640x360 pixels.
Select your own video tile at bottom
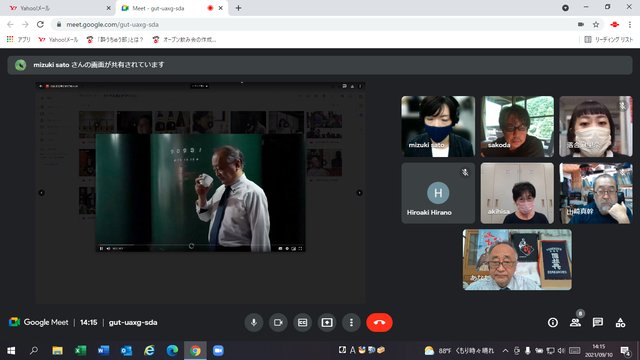[517, 260]
